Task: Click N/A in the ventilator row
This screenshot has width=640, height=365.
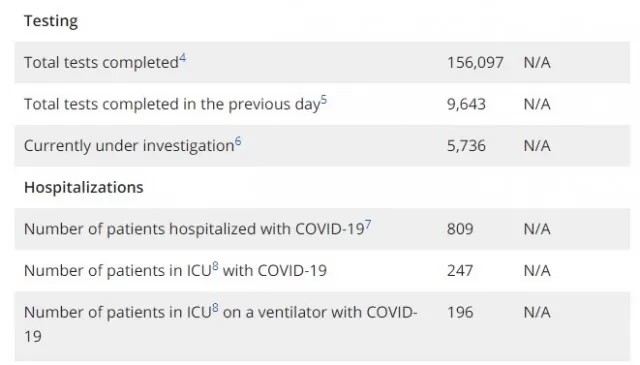Action: tap(537, 312)
